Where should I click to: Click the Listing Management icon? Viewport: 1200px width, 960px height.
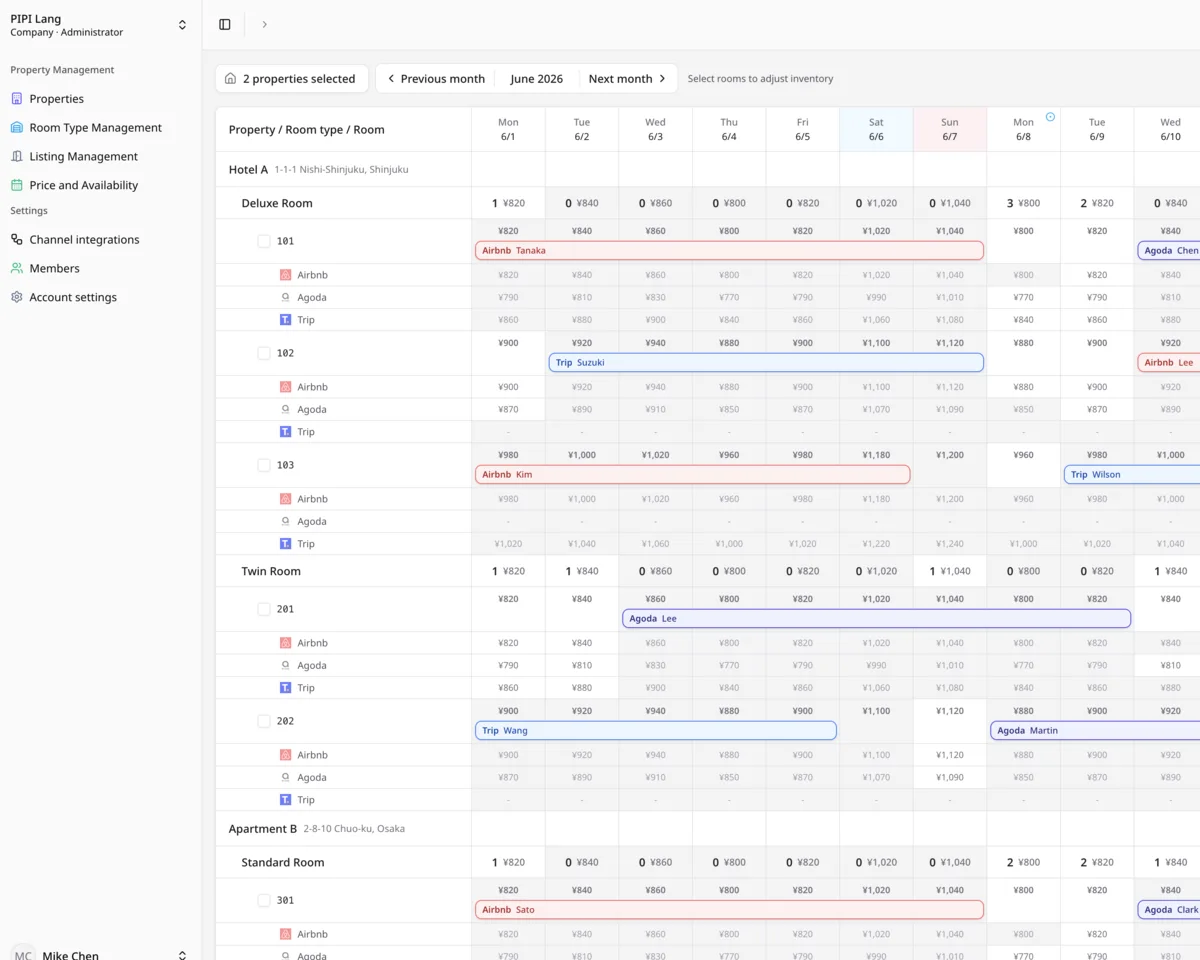point(17,156)
